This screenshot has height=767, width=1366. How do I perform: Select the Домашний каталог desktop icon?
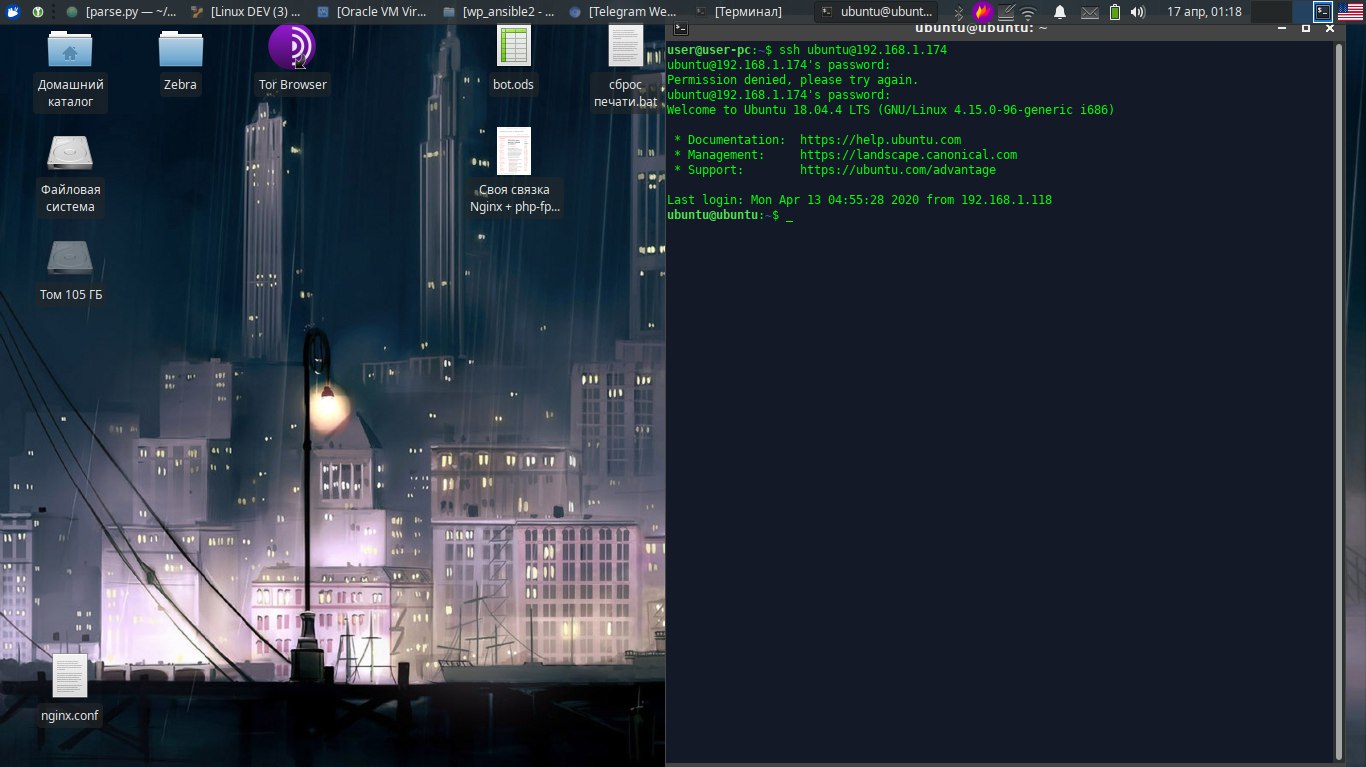(x=70, y=68)
